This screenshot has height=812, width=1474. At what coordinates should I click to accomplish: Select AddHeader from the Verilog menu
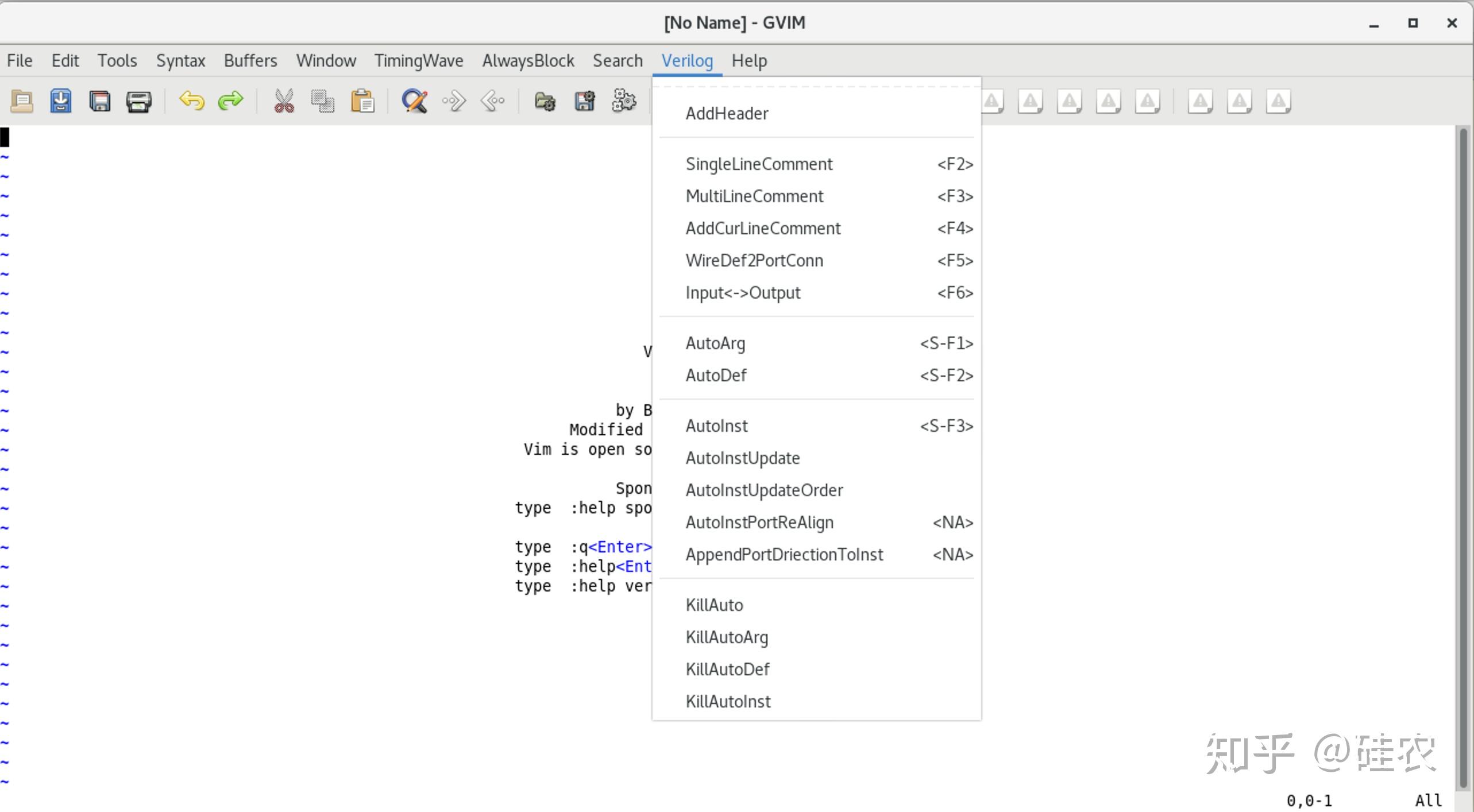pyautogui.click(x=727, y=114)
